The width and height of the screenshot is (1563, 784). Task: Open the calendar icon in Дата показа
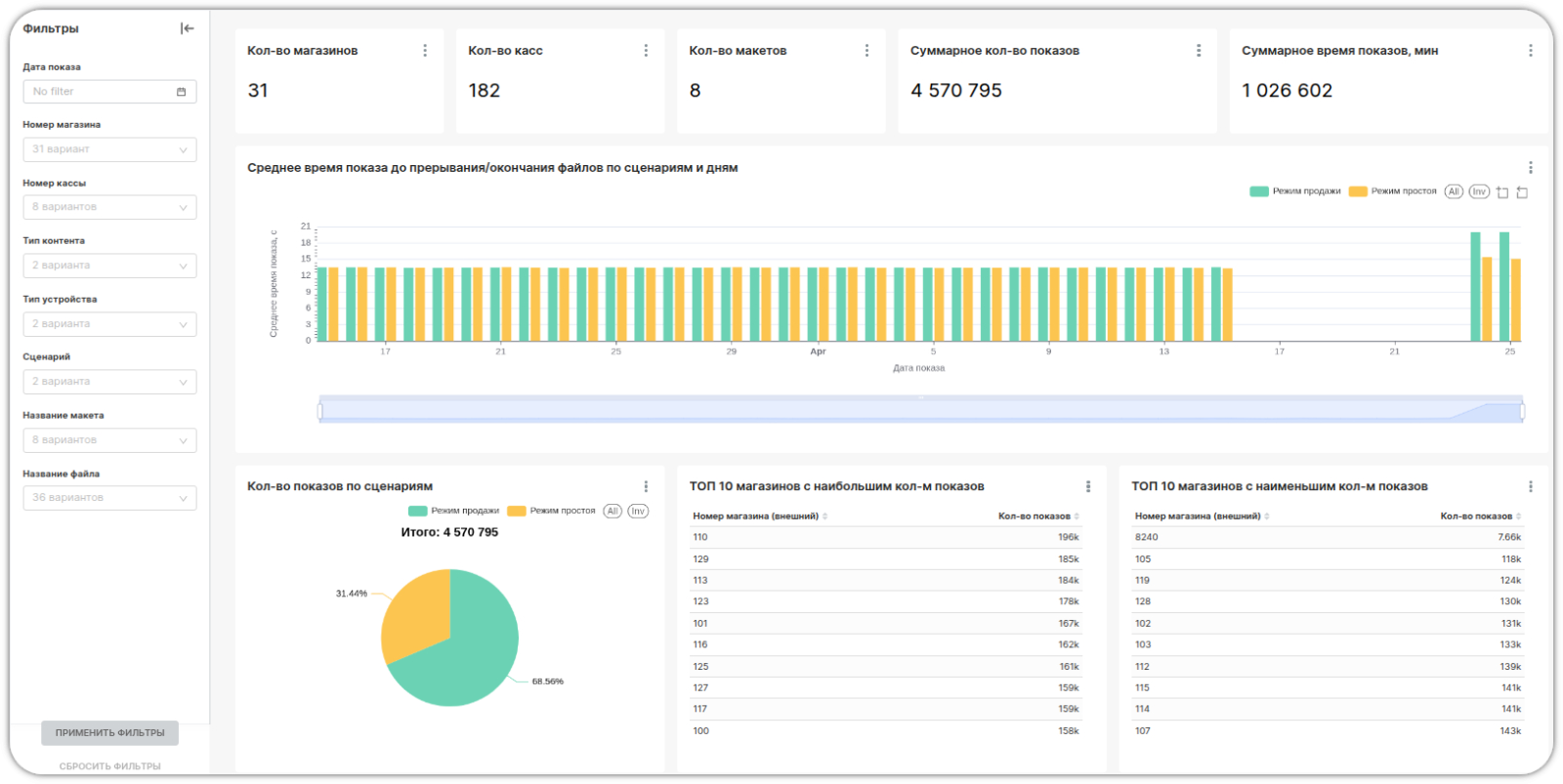point(181,92)
